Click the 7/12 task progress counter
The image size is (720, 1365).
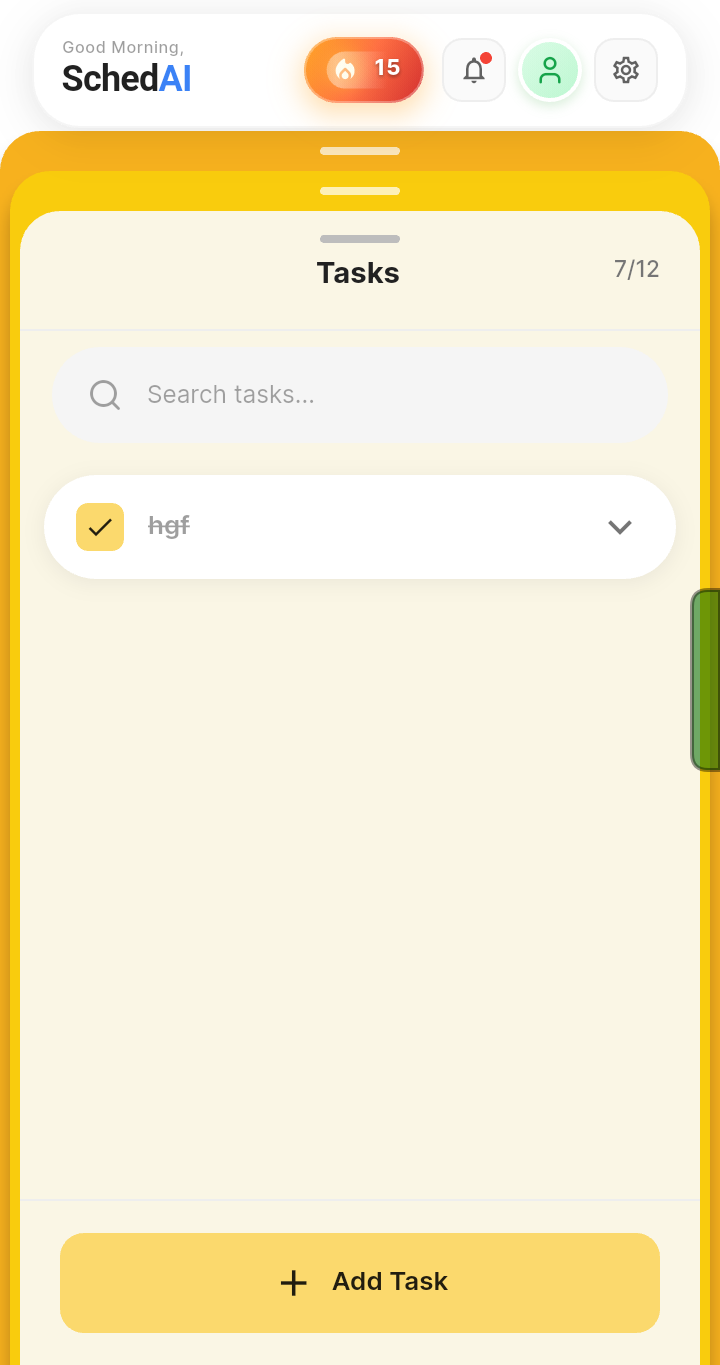click(x=637, y=269)
